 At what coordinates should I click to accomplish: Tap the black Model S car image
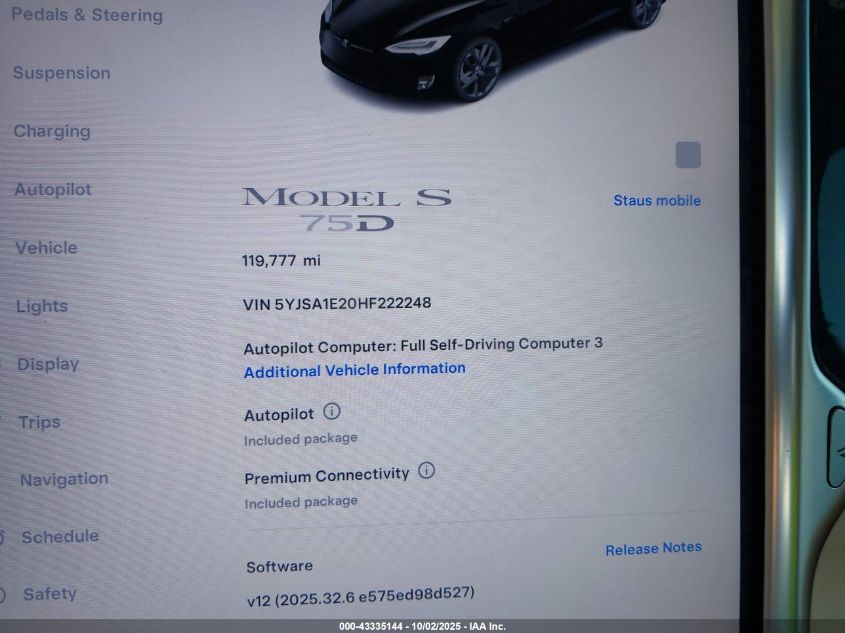click(x=490, y=50)
